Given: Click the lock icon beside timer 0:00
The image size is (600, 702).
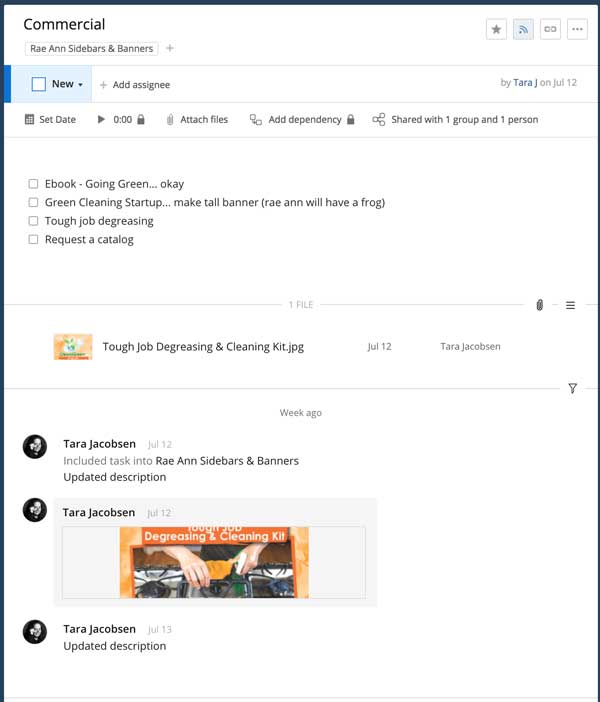Looking at the screenshot, I should [141, 119].
